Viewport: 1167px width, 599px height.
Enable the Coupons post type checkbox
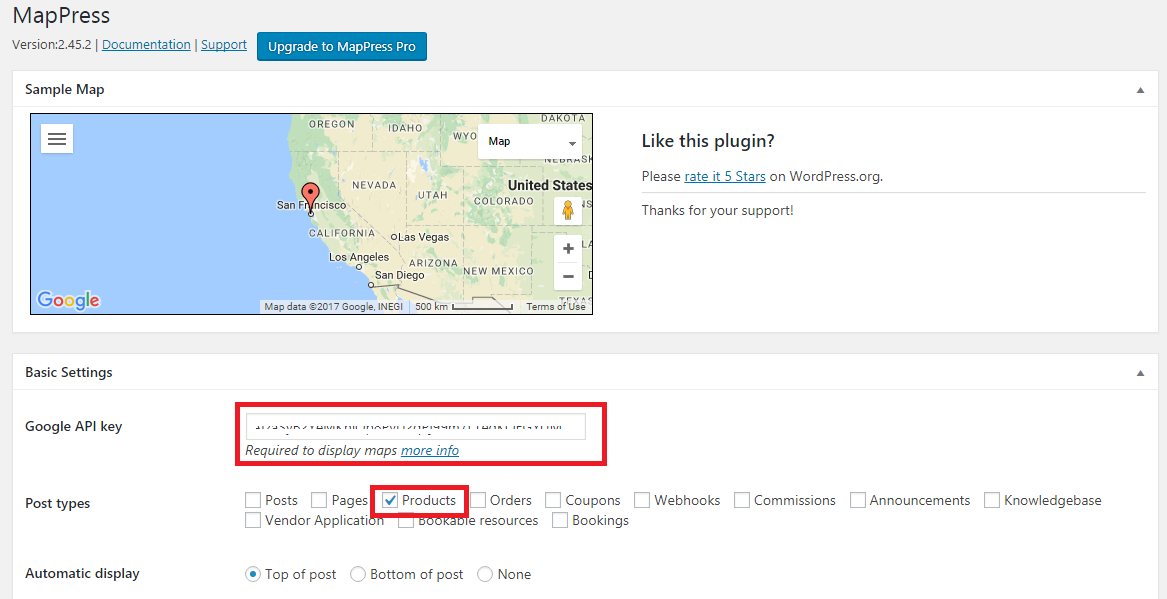[553, 500]
